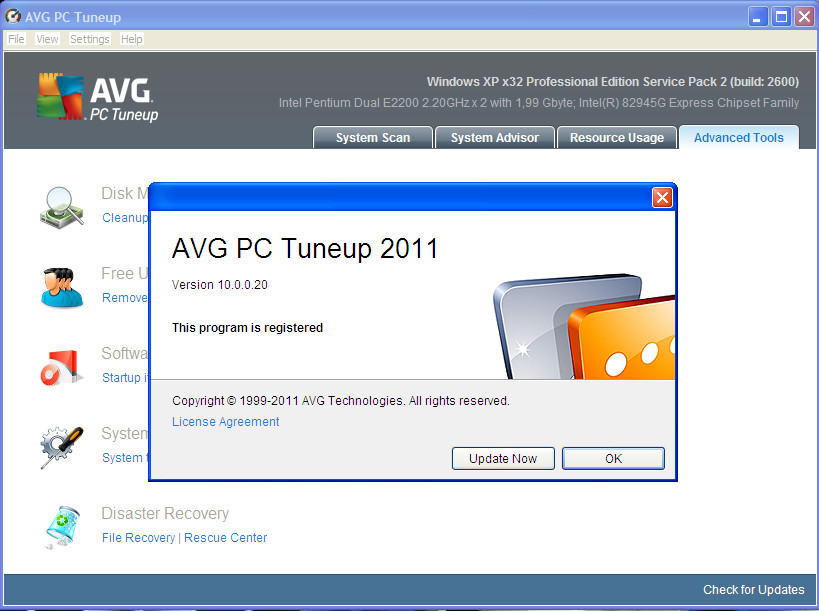This screenshot has width=819, height=611.
Task: Click the Remove link under Free
Action: pos(125,298)
